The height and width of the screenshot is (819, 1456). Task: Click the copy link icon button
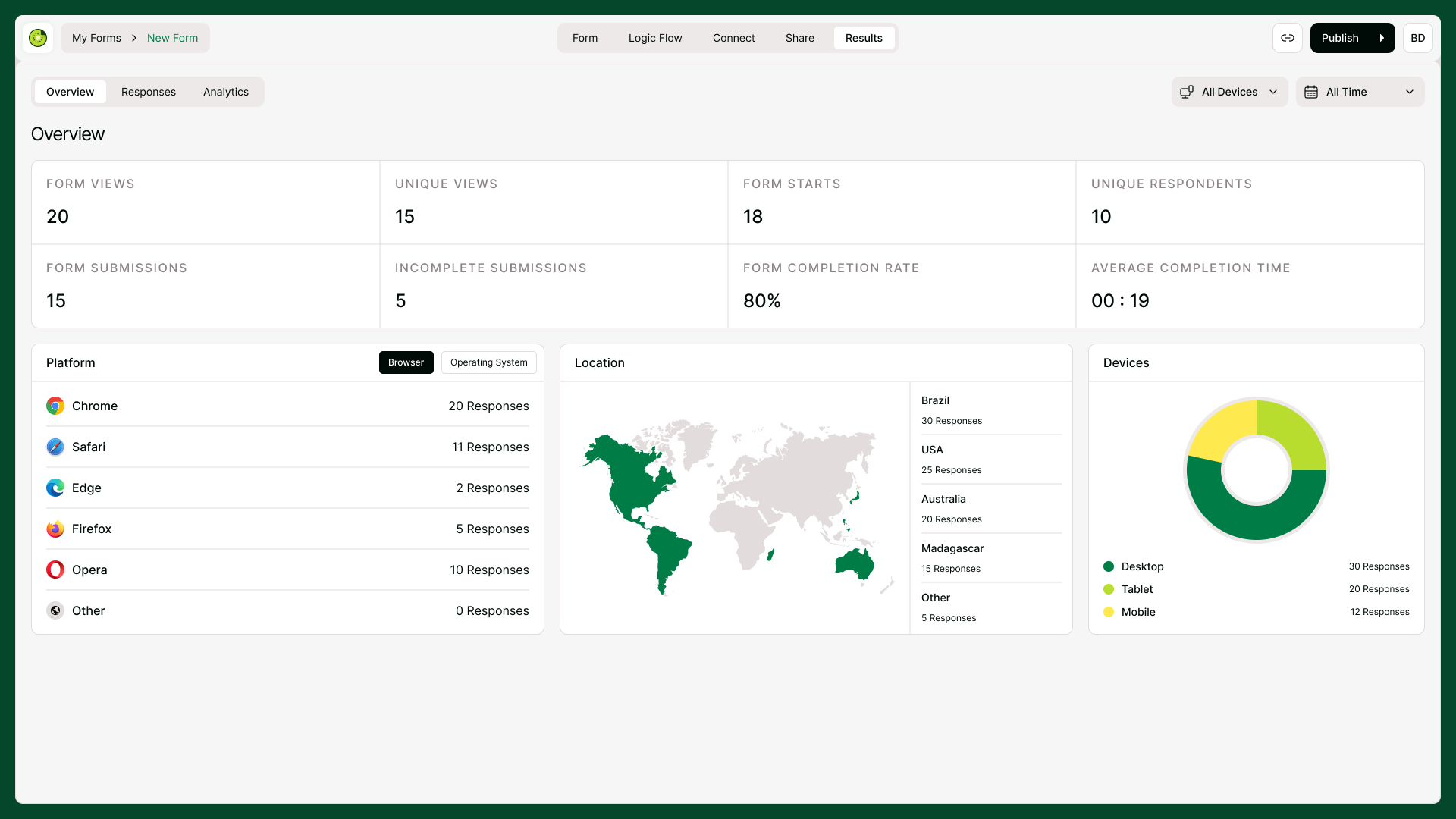point(1288,38)
